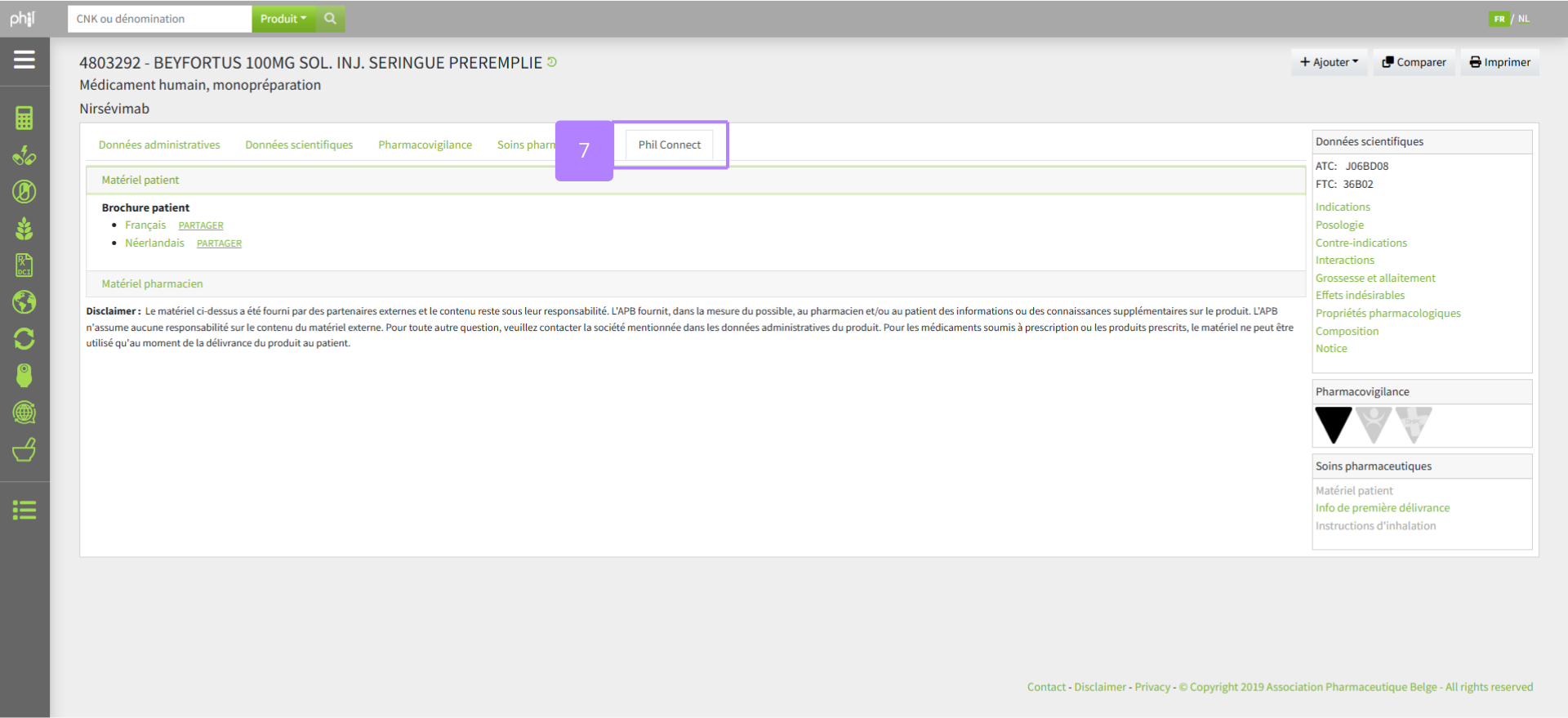Open the Notice link
1568x718 pixels.
(1331, 348)
